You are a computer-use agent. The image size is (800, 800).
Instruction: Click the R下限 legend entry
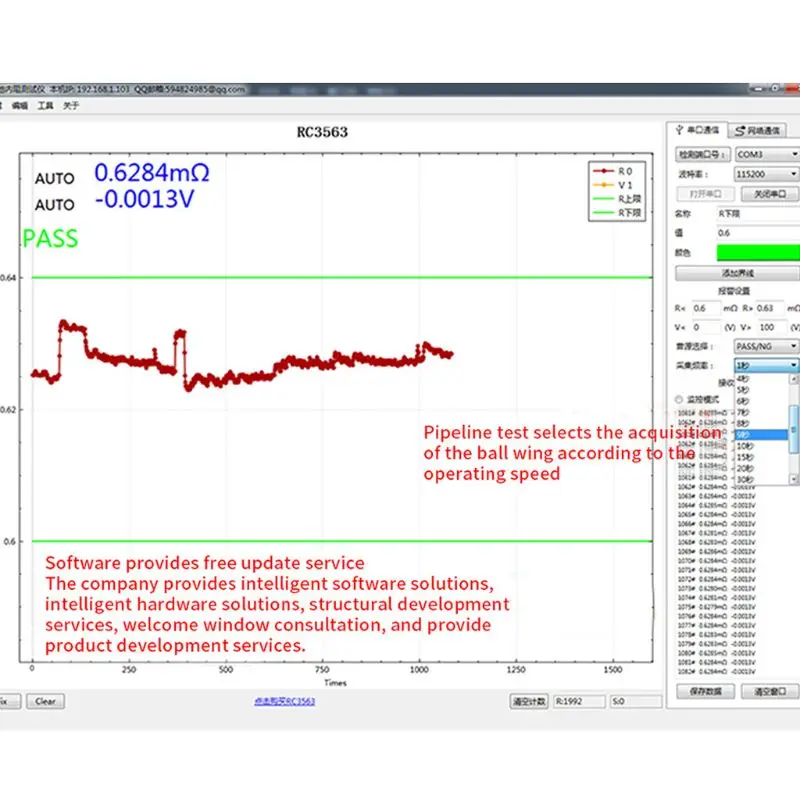(x=617, y=213)
